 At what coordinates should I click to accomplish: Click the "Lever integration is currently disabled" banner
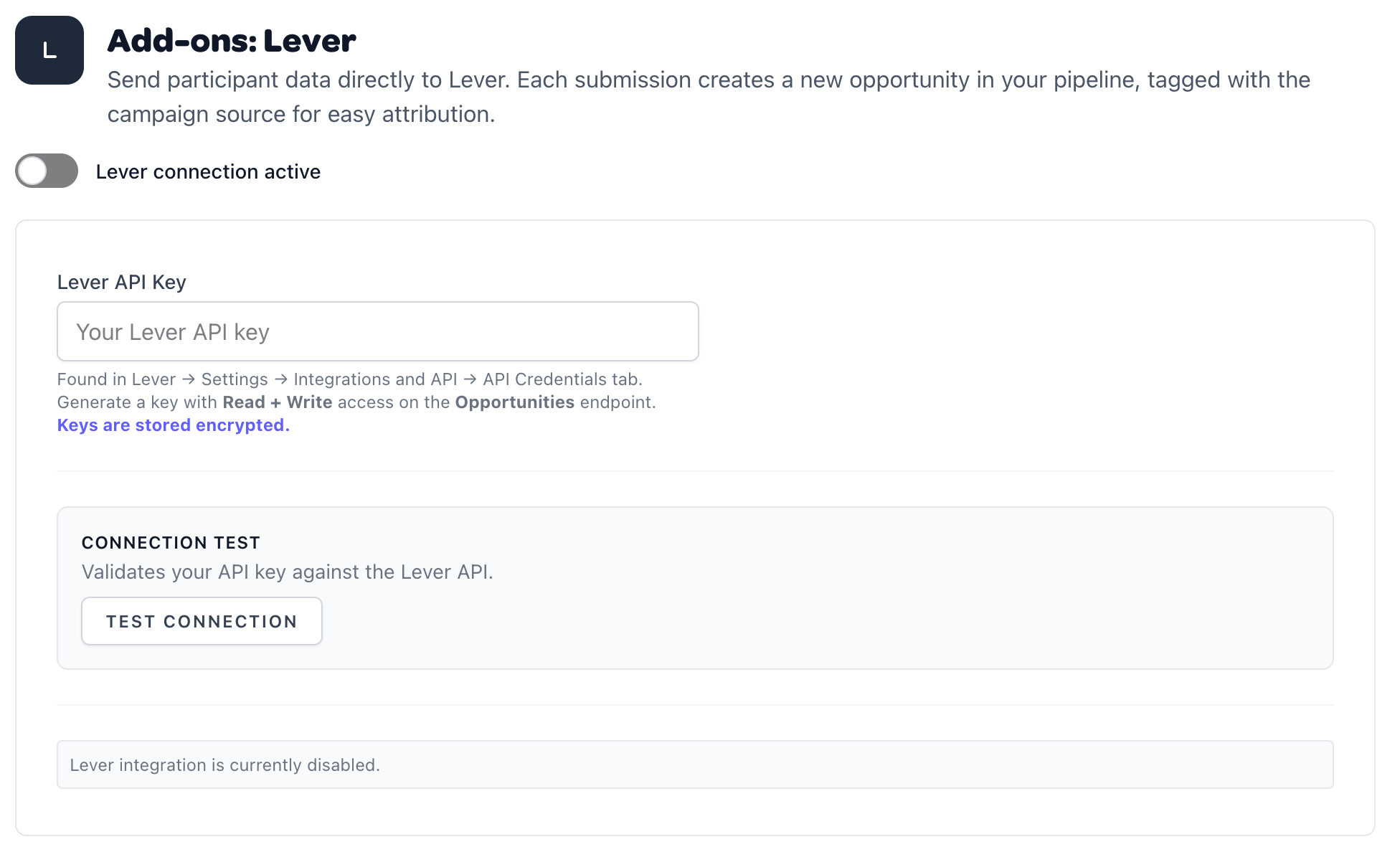(694, 764)
